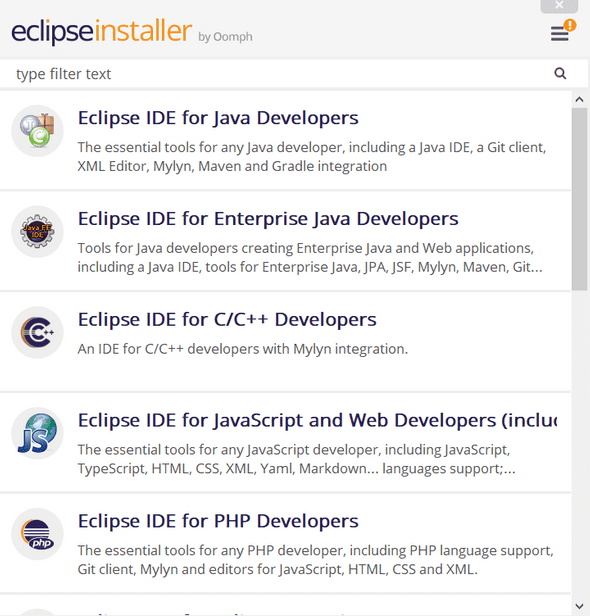Click the Enterprise Java tools description text
The width and height of the screenshot is (590, 616).
(310, 258)
